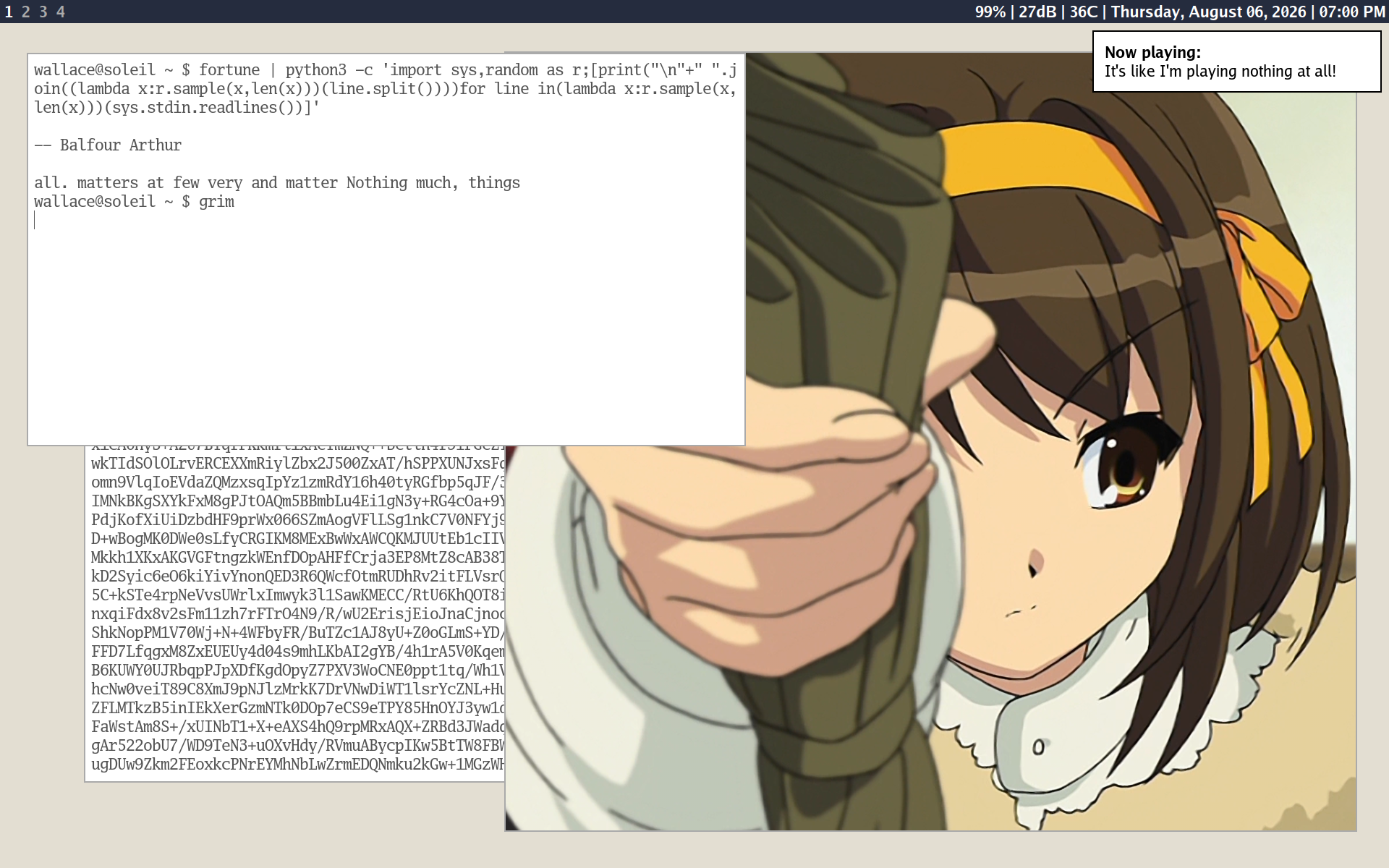Click the line starting "FaWstAm8S+/xUI" in the background terminal
Viewport: 1389px width, 868px height.
coord(298,726)
